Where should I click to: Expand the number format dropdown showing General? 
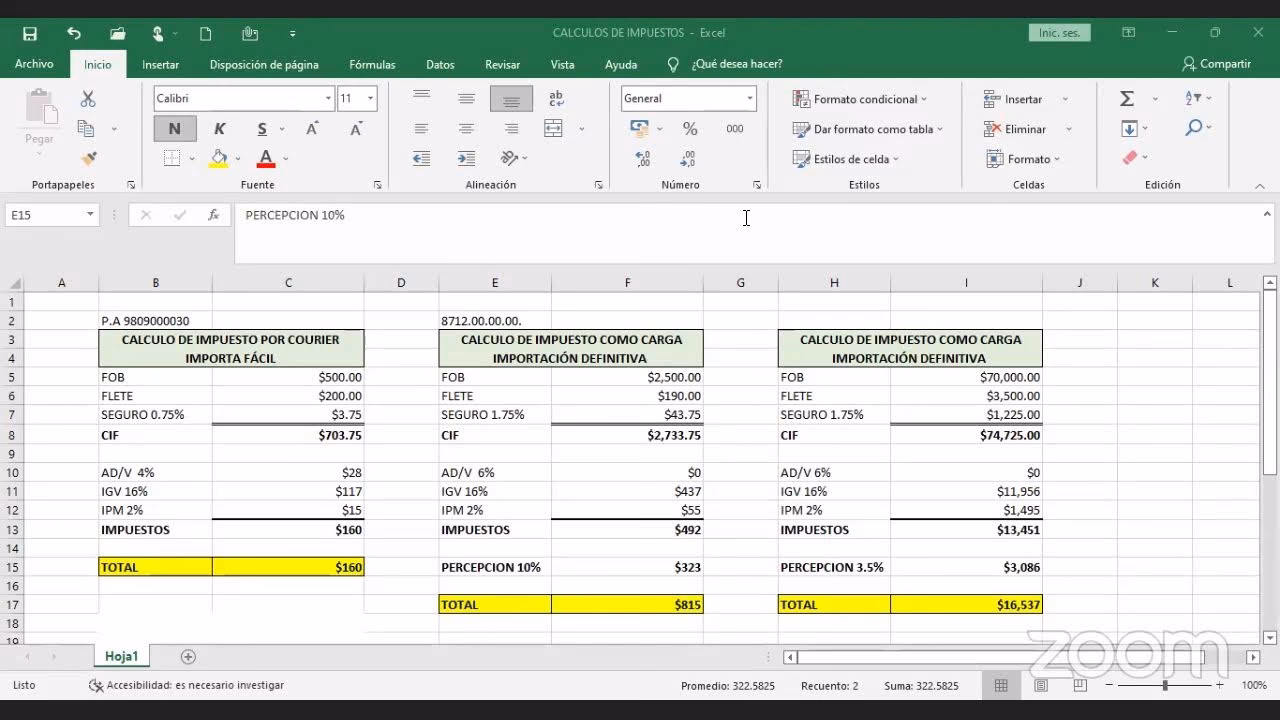749,98
